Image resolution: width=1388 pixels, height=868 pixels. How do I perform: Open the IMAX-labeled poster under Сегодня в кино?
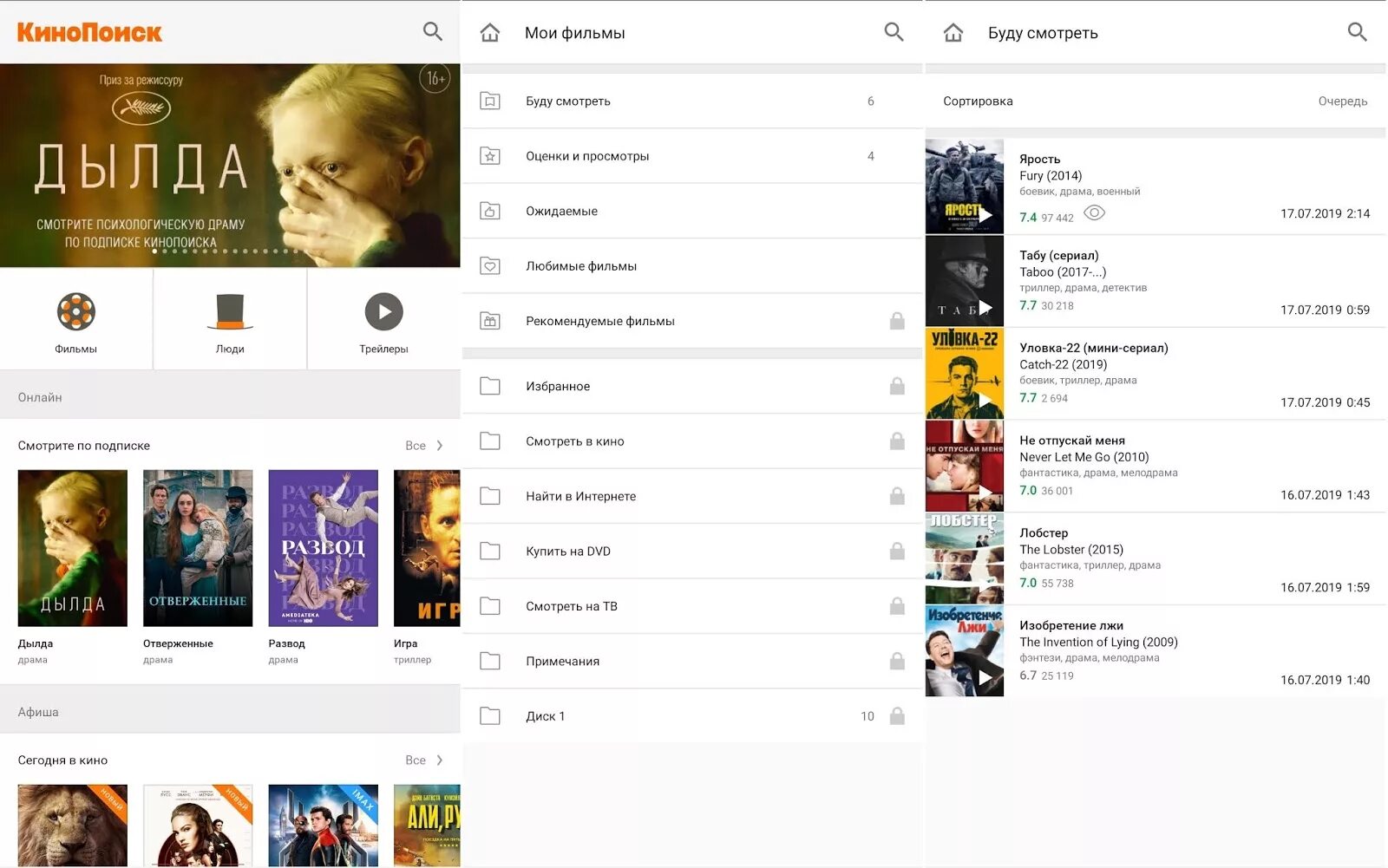(x=324, y=826)
